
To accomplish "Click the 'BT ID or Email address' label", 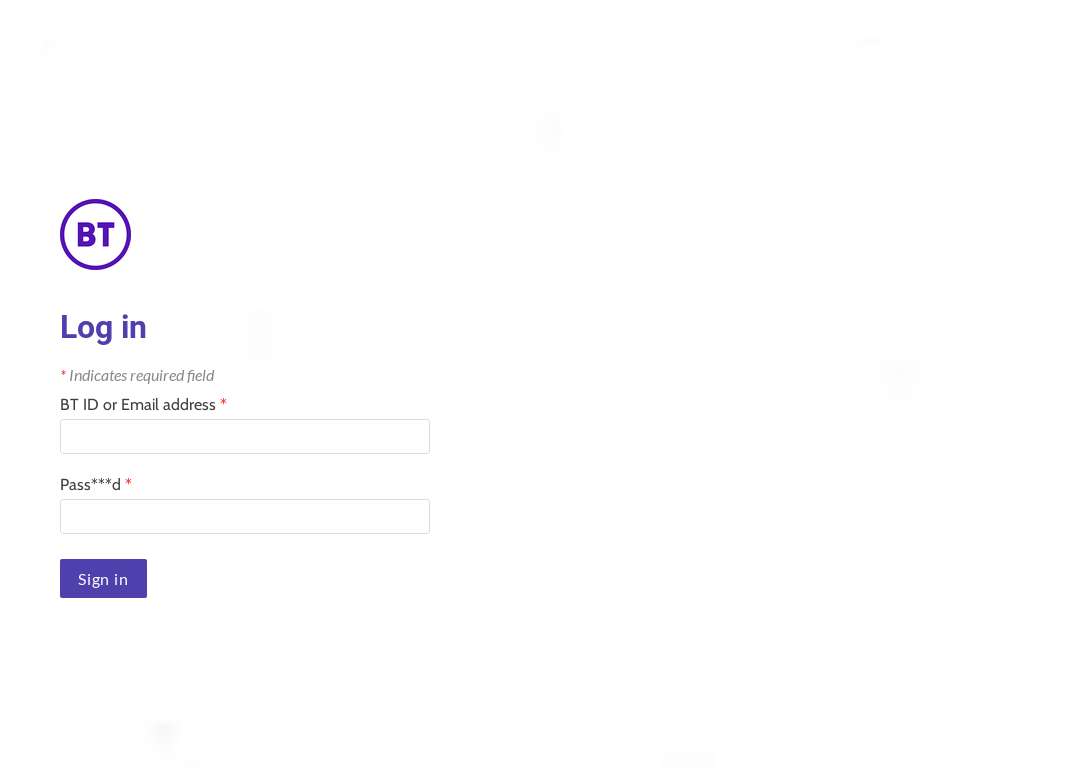I will point(138,405).
